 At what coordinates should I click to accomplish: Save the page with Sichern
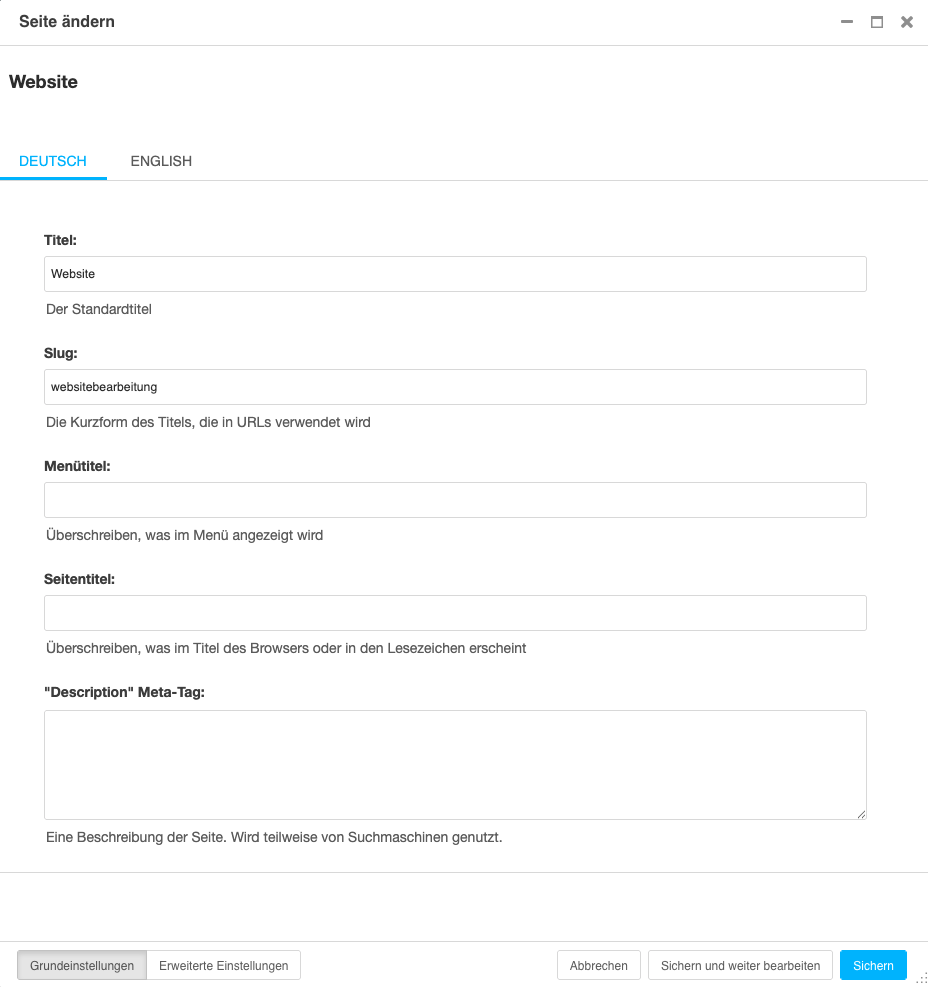(873, 964)
